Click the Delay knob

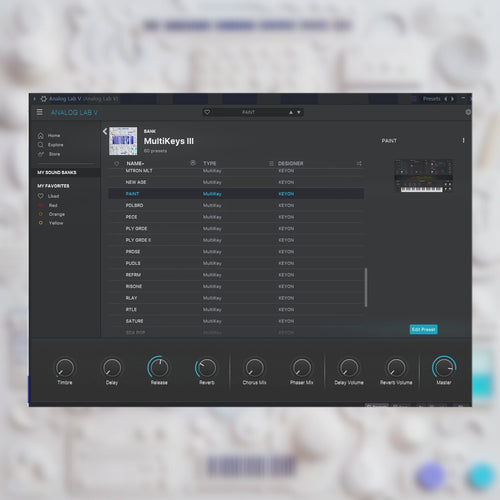pyautogui.click(x=112, y=368)
